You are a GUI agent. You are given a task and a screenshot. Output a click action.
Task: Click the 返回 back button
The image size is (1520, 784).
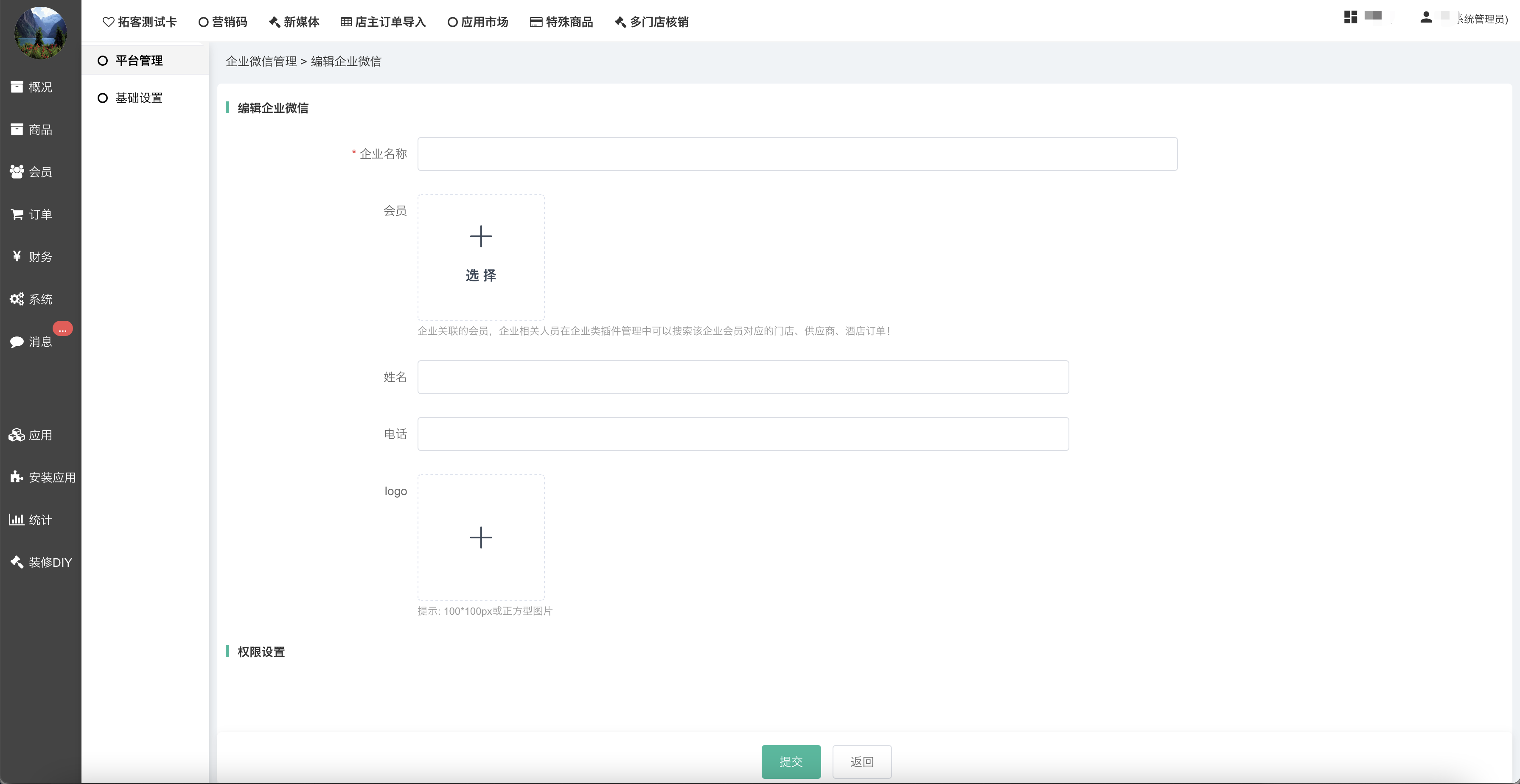click(x=861, y=762)
